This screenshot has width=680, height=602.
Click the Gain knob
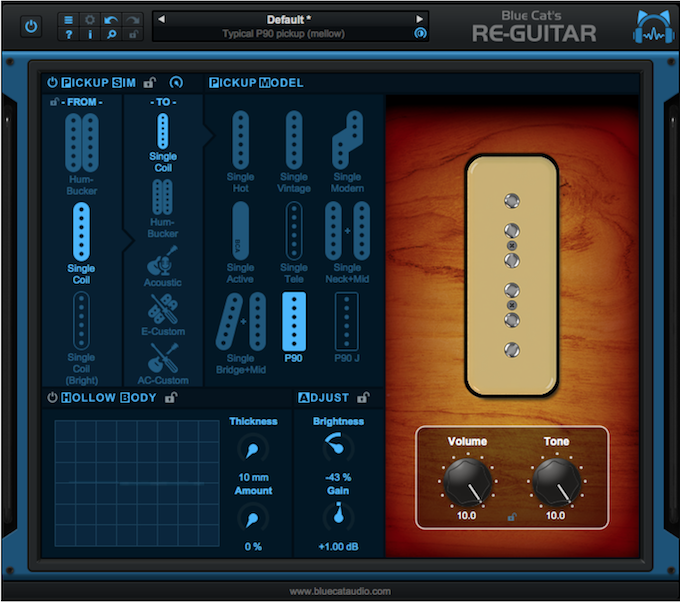click(x=338, y=516)
